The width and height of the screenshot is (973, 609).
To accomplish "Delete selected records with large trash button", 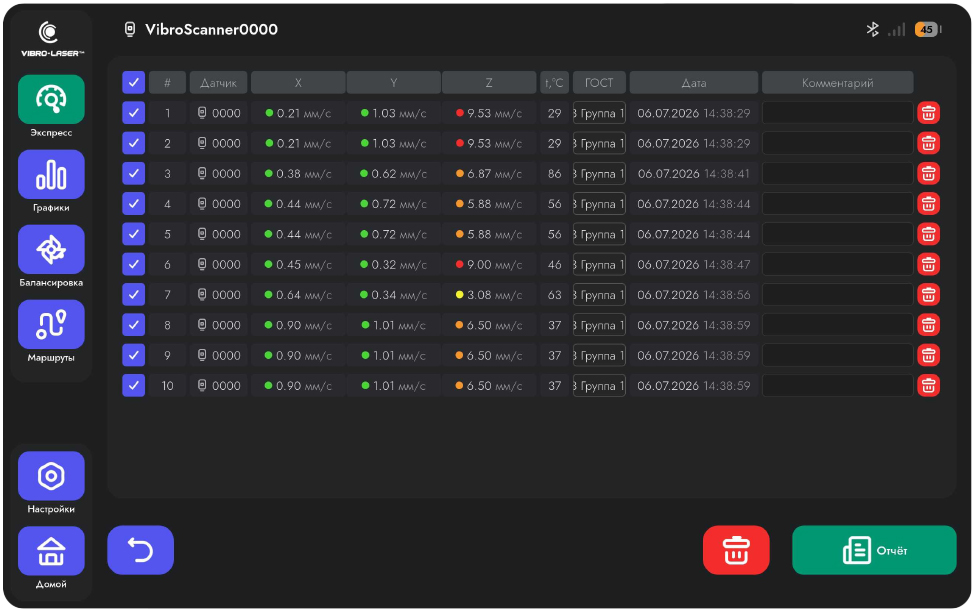I will click(736, 550).
